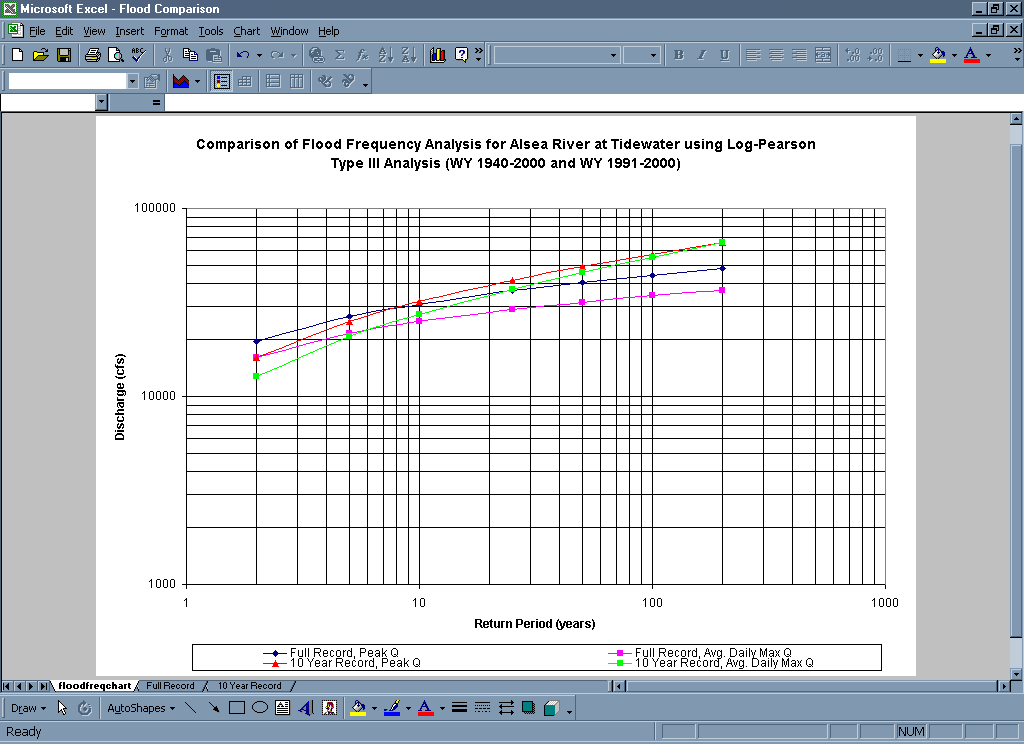Click the Spelling check icon
The width and height of the screenshot is (1024, 744).
pyautogui.click(x=139, y=55)
